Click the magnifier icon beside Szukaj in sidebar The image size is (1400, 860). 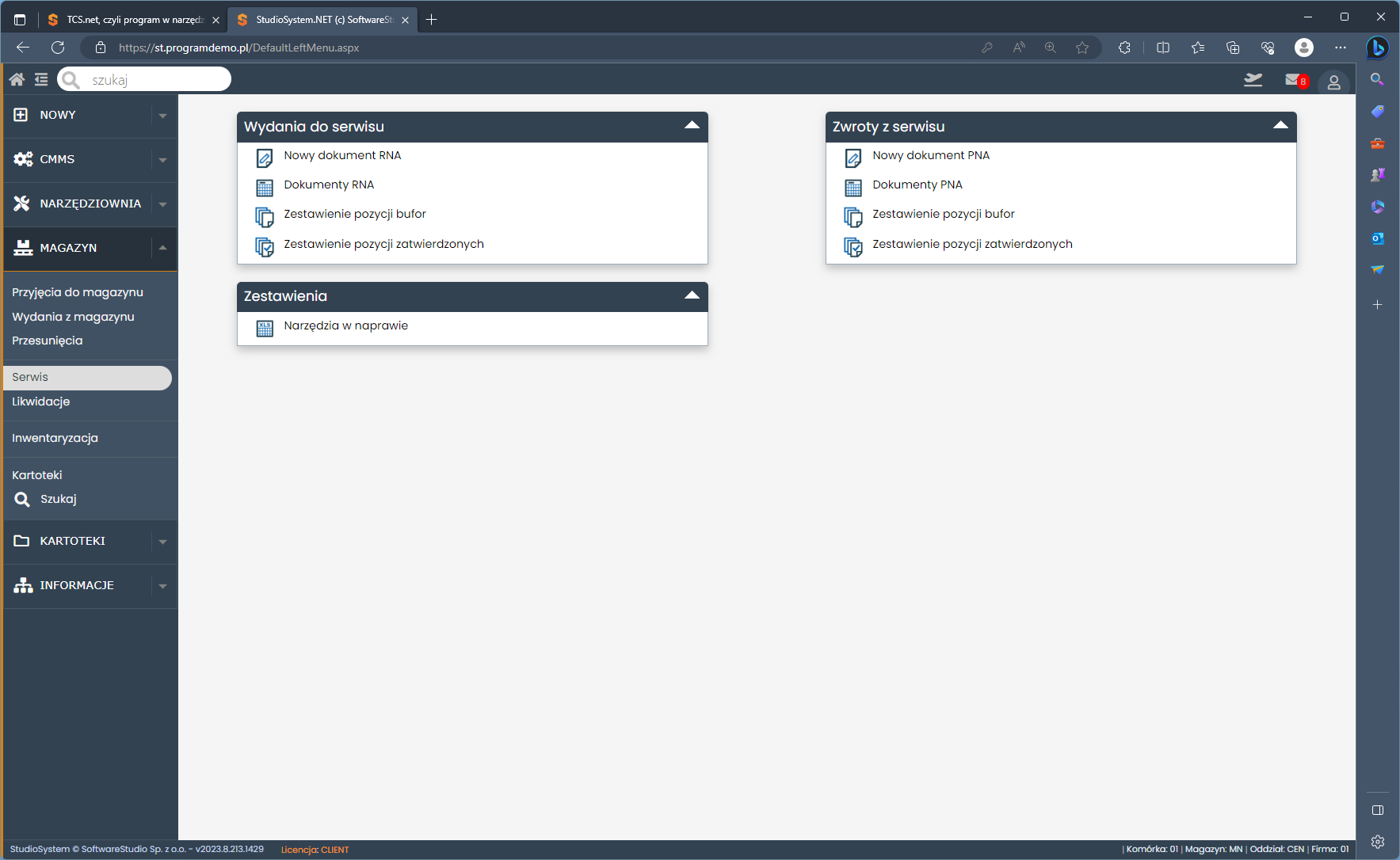[x=22, y=500]
